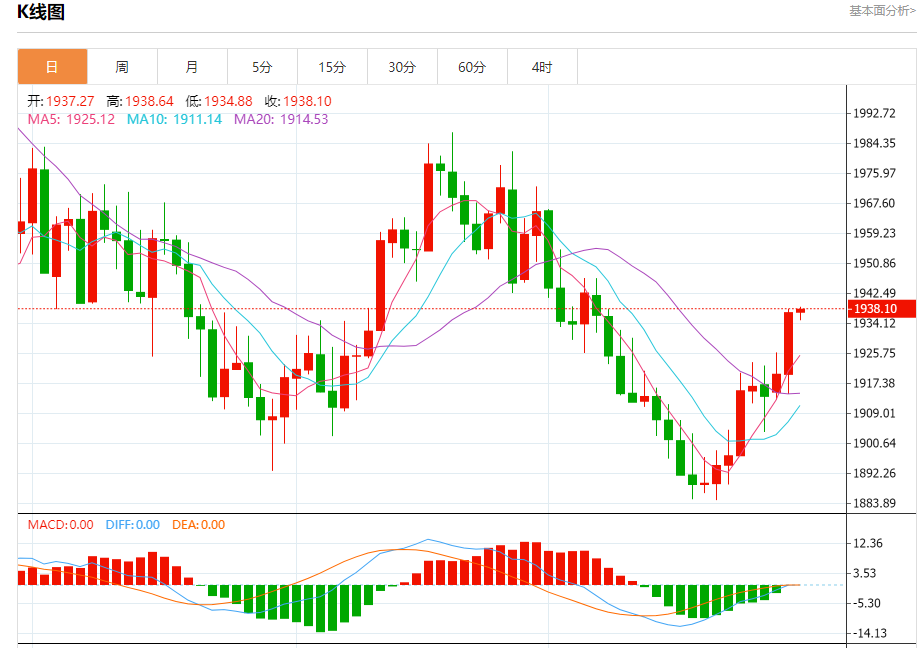Click the 12.36 MACD axis label
The image size is (923, 648).
[x=868, y=543]
